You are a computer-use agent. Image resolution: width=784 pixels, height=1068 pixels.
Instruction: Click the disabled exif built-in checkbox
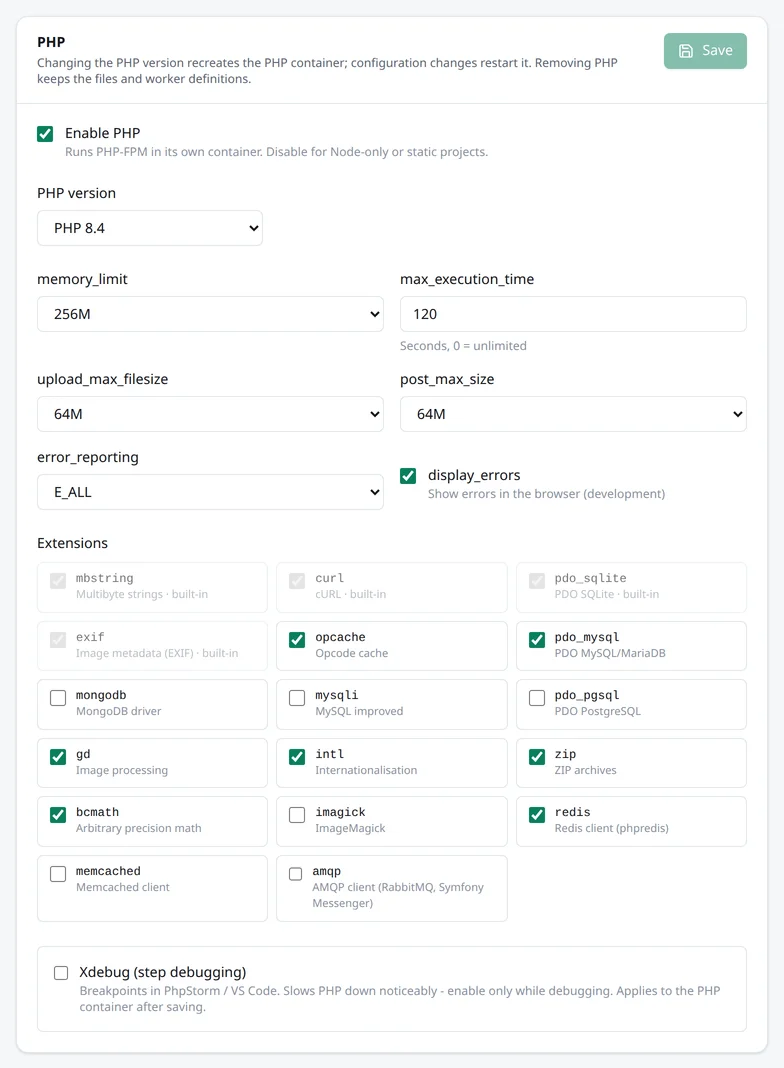[58, 640]
